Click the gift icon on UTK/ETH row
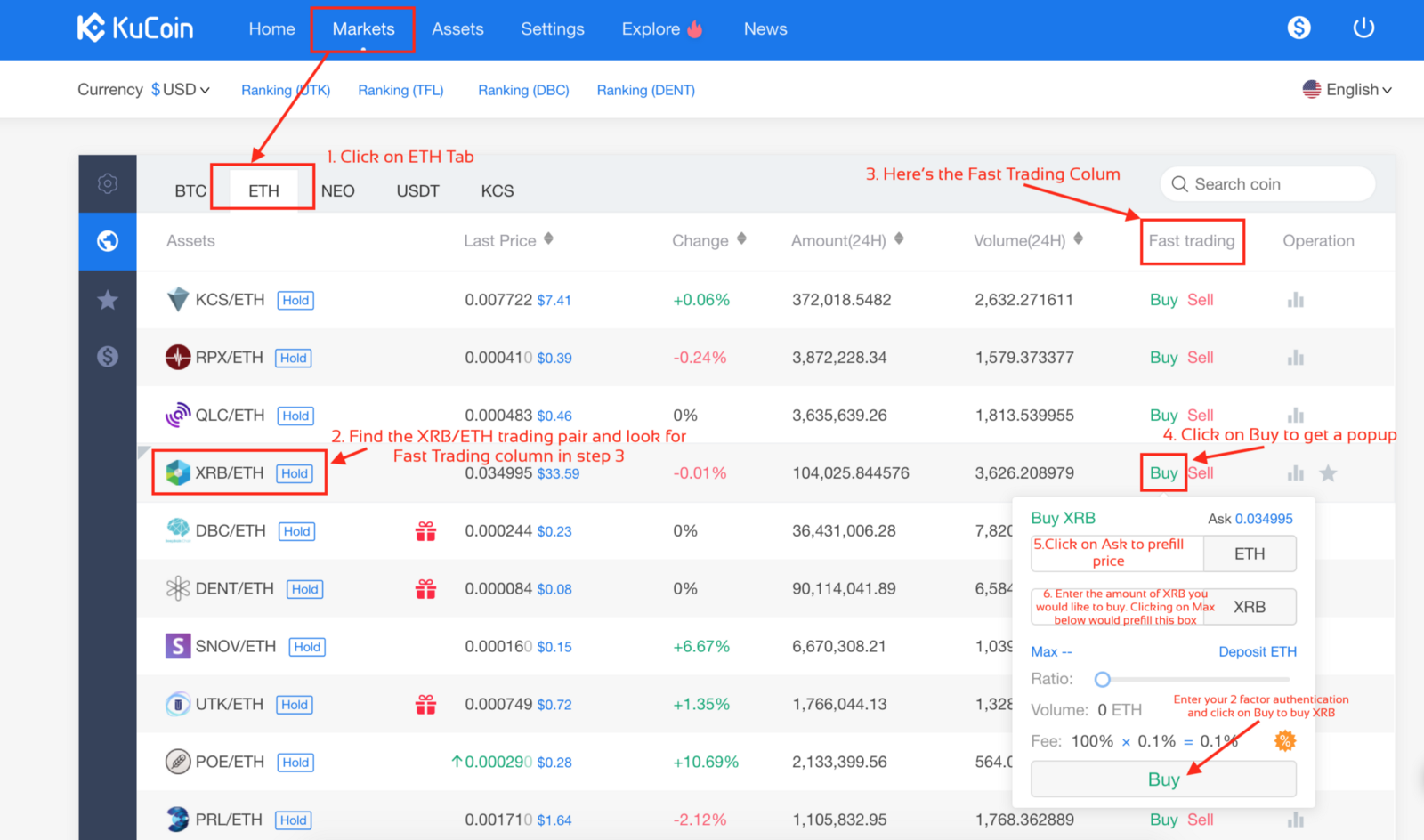This screenshot has height=840, width=1424. point(425,705)
